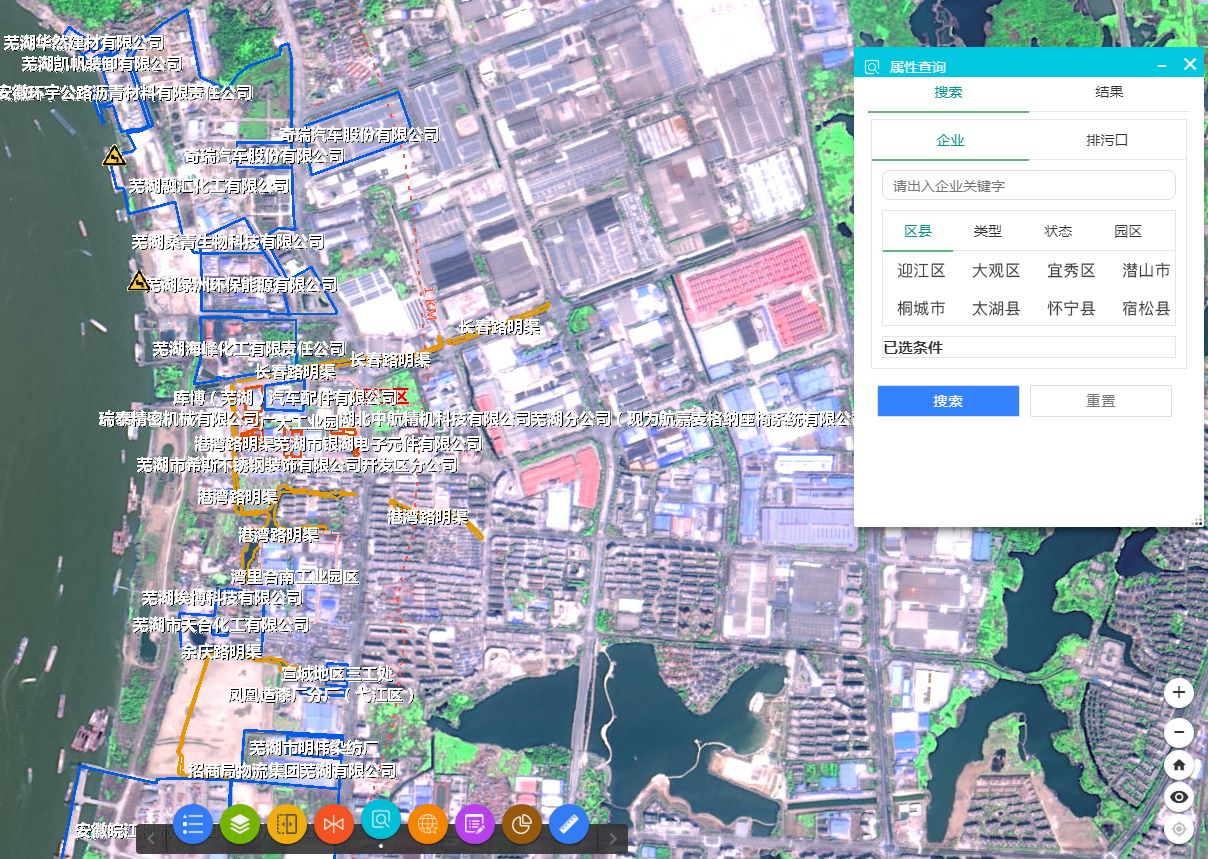Open the green layers tool
Viewport: 1208px width, 859px height.
tap(240, 825)
